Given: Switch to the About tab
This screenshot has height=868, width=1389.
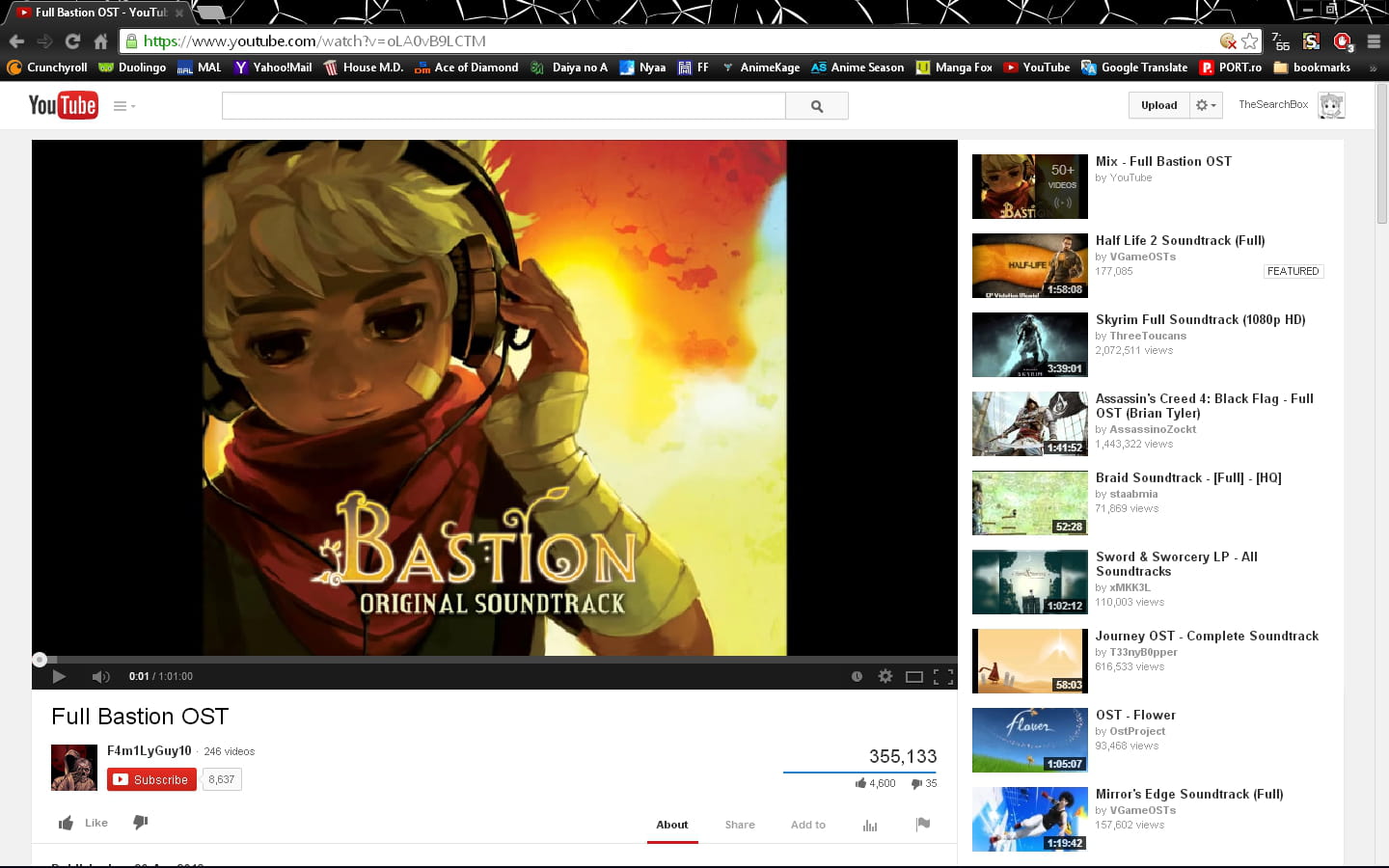Looking at the screenshot, I should click(672, 825).
